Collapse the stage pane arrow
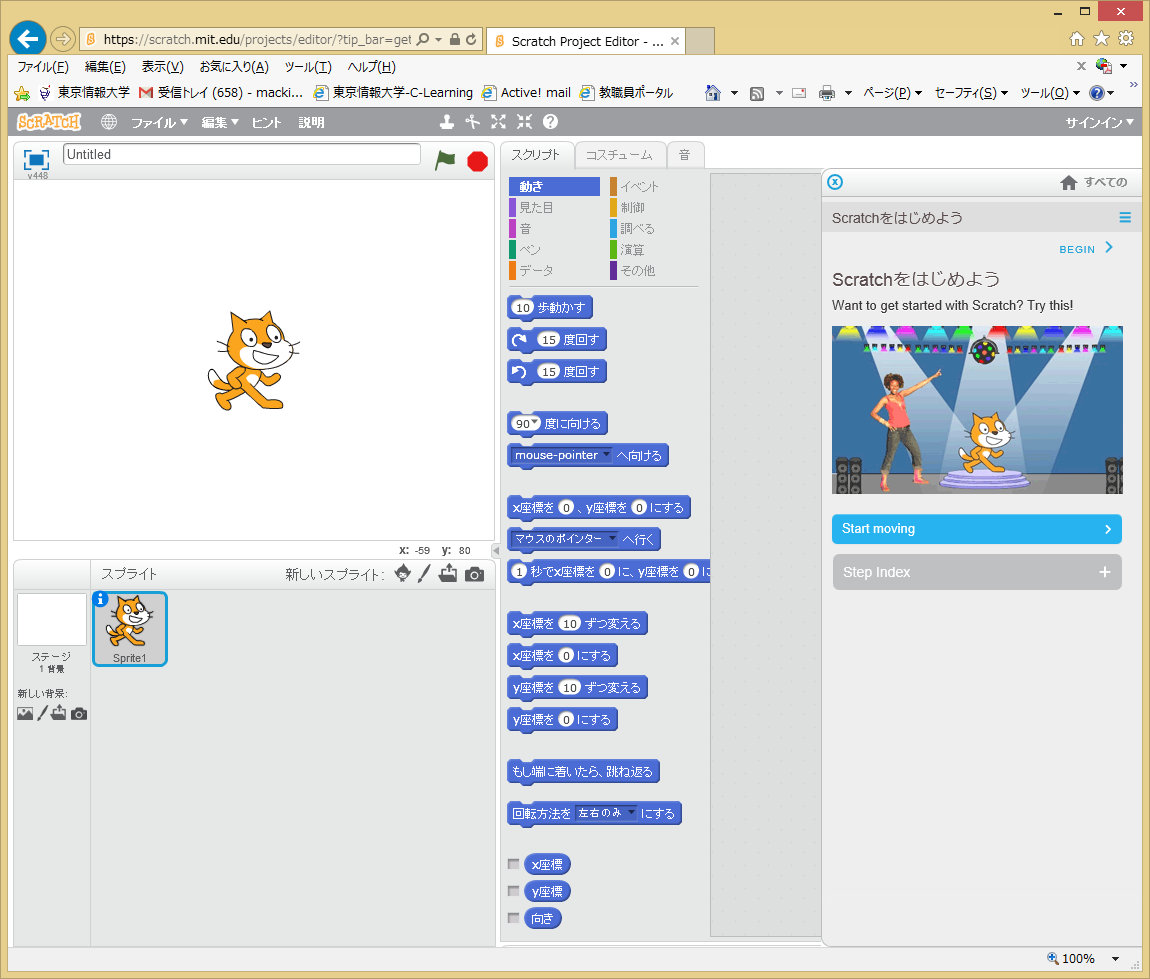Viewport: 1150px width, 979px height. coord(496,550)
